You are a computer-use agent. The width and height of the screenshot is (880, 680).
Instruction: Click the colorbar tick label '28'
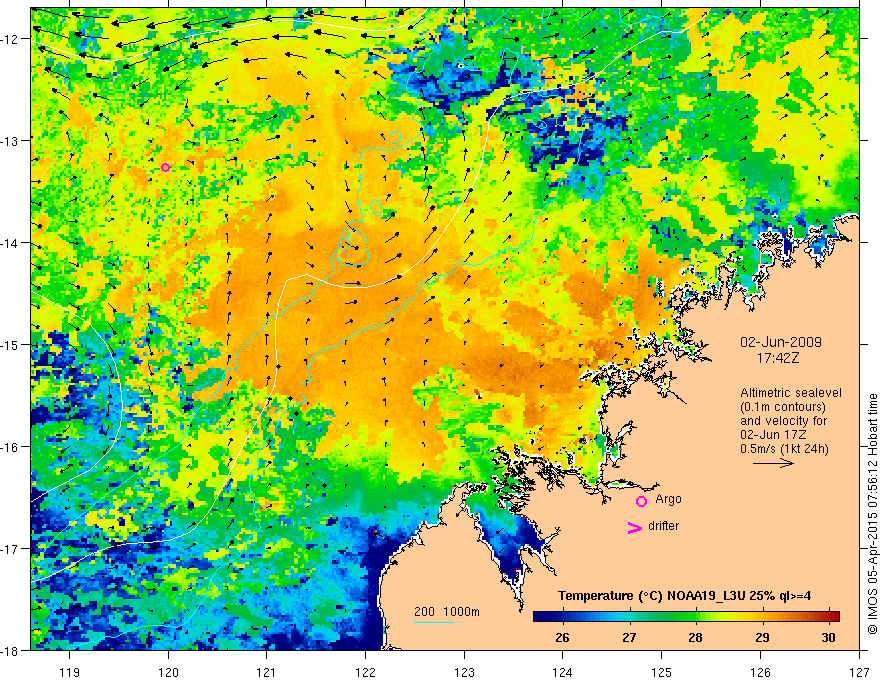(695, 638)
